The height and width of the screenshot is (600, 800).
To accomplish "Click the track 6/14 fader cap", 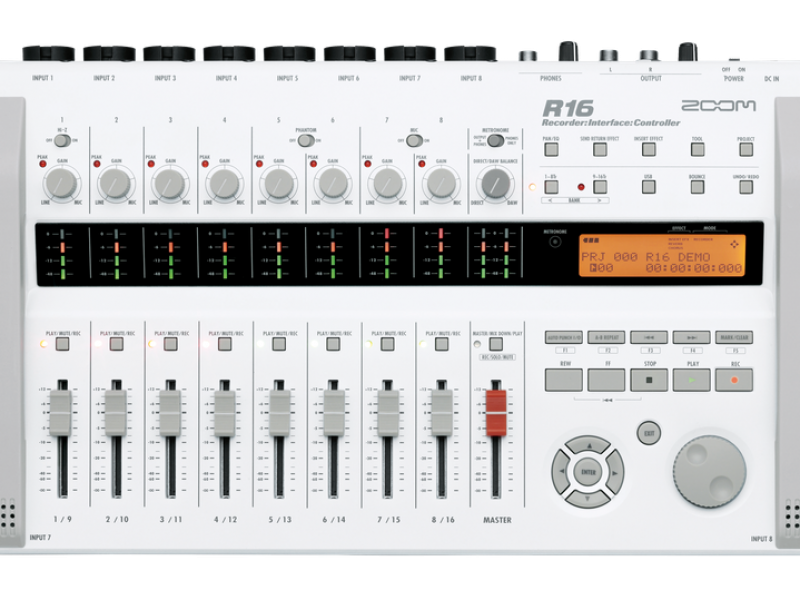I will tap(334, 413).
